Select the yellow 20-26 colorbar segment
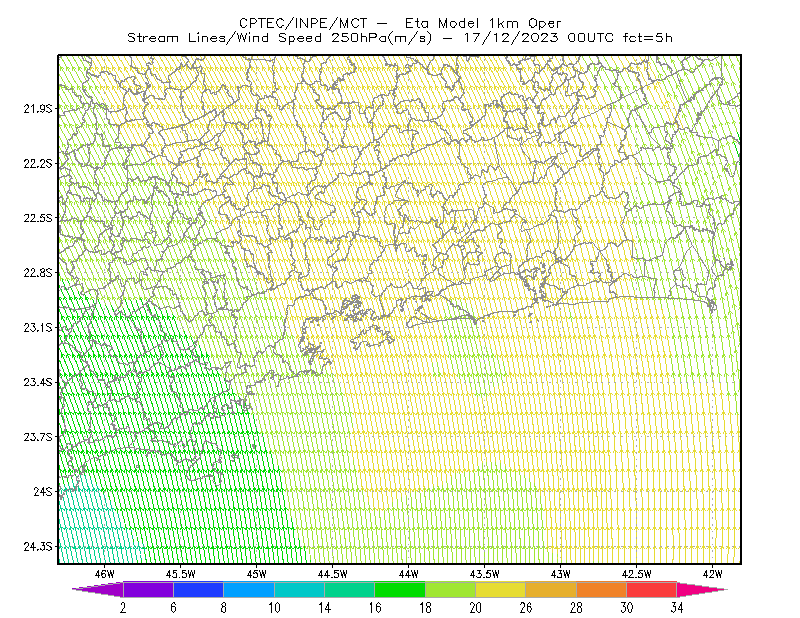This screenshot has height=618, width=800. click(501, 589)
